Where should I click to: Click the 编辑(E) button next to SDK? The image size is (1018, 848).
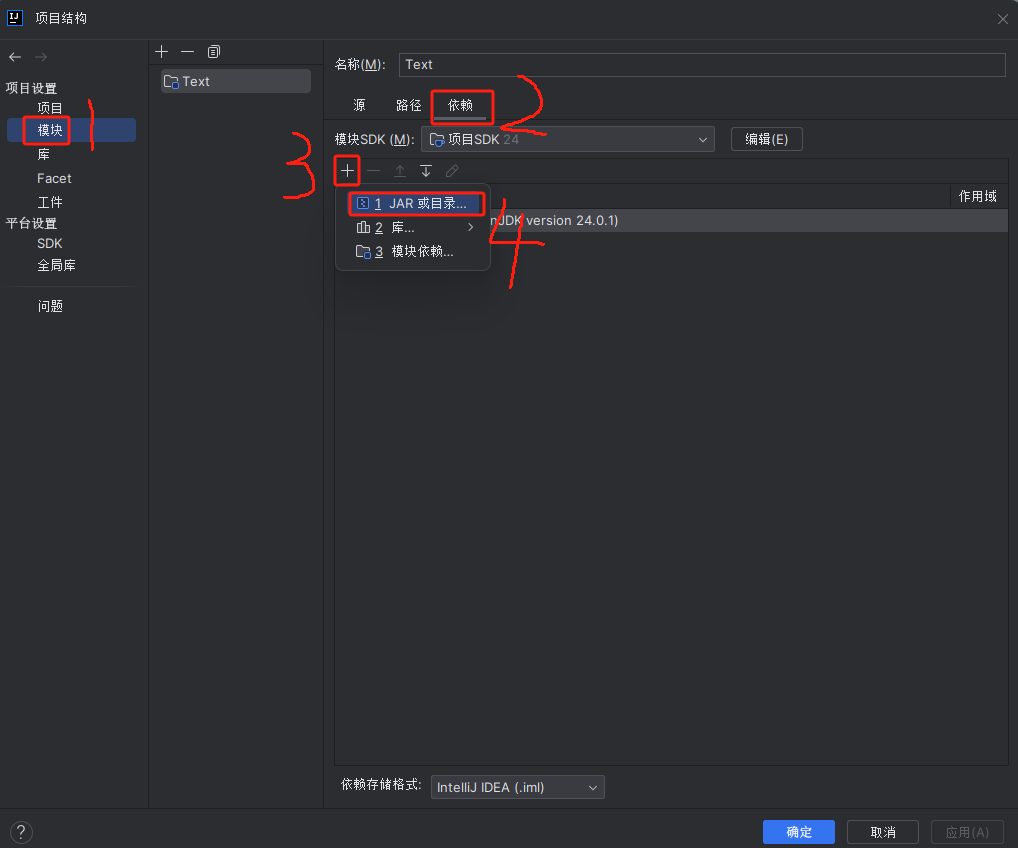click(766, 139)
